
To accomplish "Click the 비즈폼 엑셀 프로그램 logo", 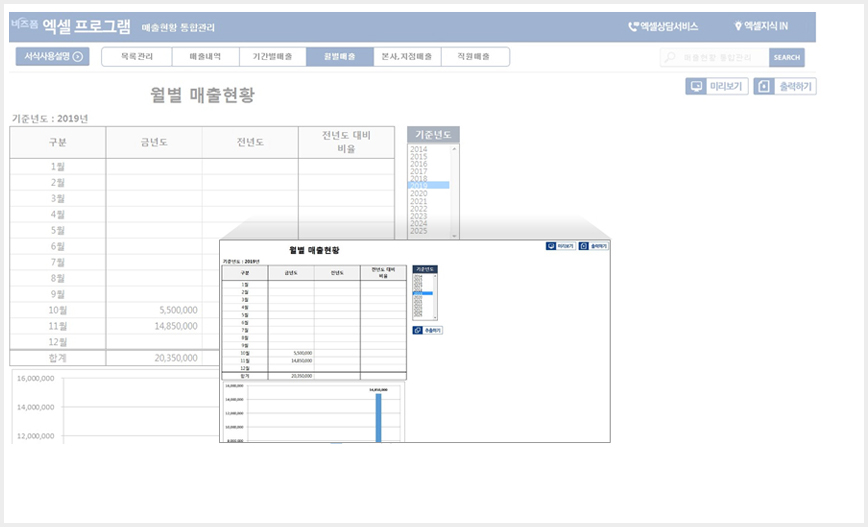I will [x=70, y=26].
